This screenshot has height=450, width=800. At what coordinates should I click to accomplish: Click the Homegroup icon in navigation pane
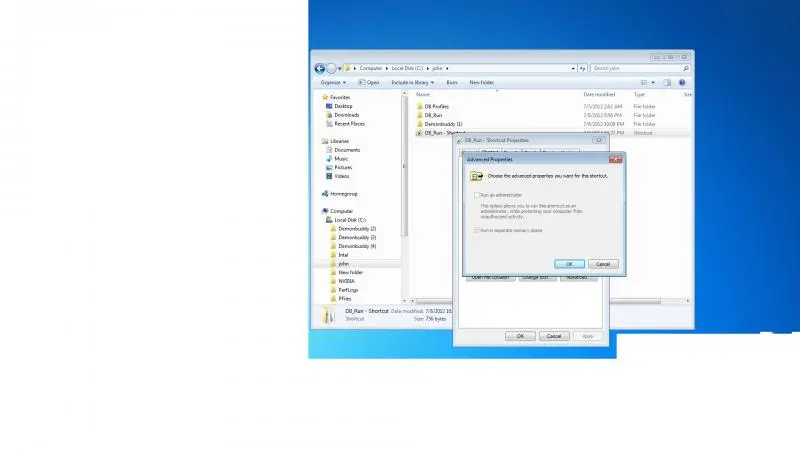[326, 193]
